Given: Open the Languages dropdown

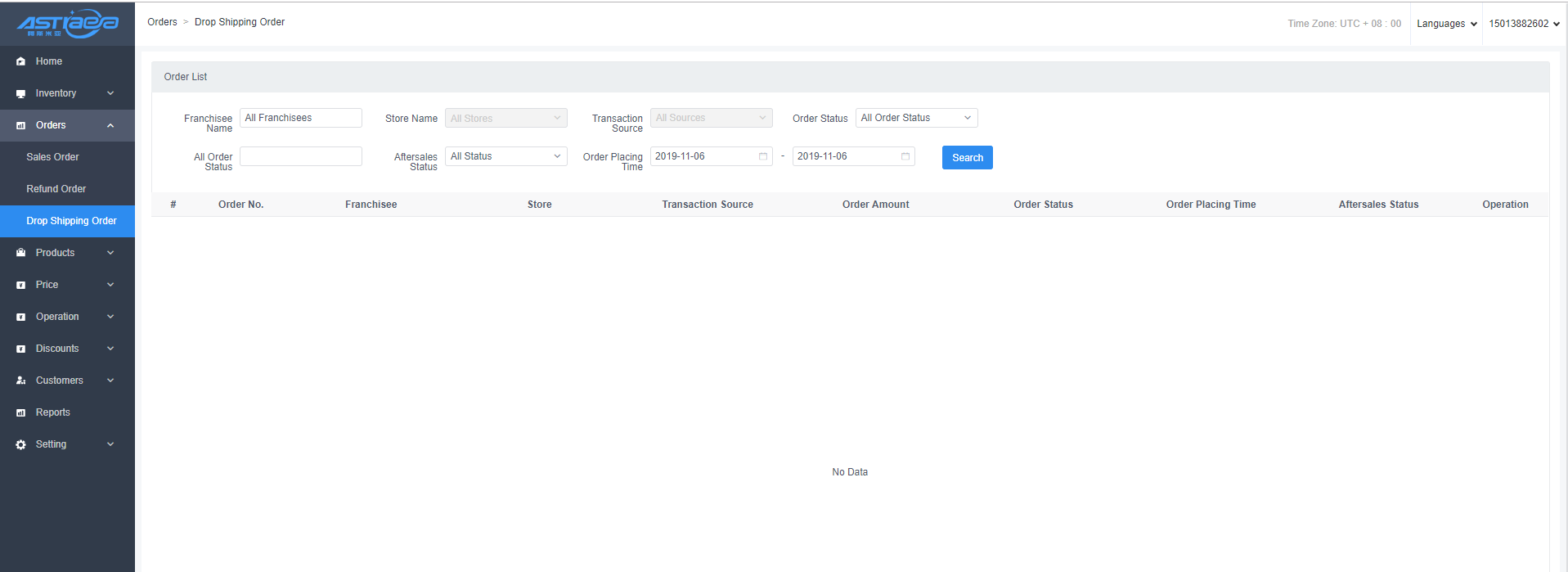Looking at the screenshot, I should click(1446, 24).
